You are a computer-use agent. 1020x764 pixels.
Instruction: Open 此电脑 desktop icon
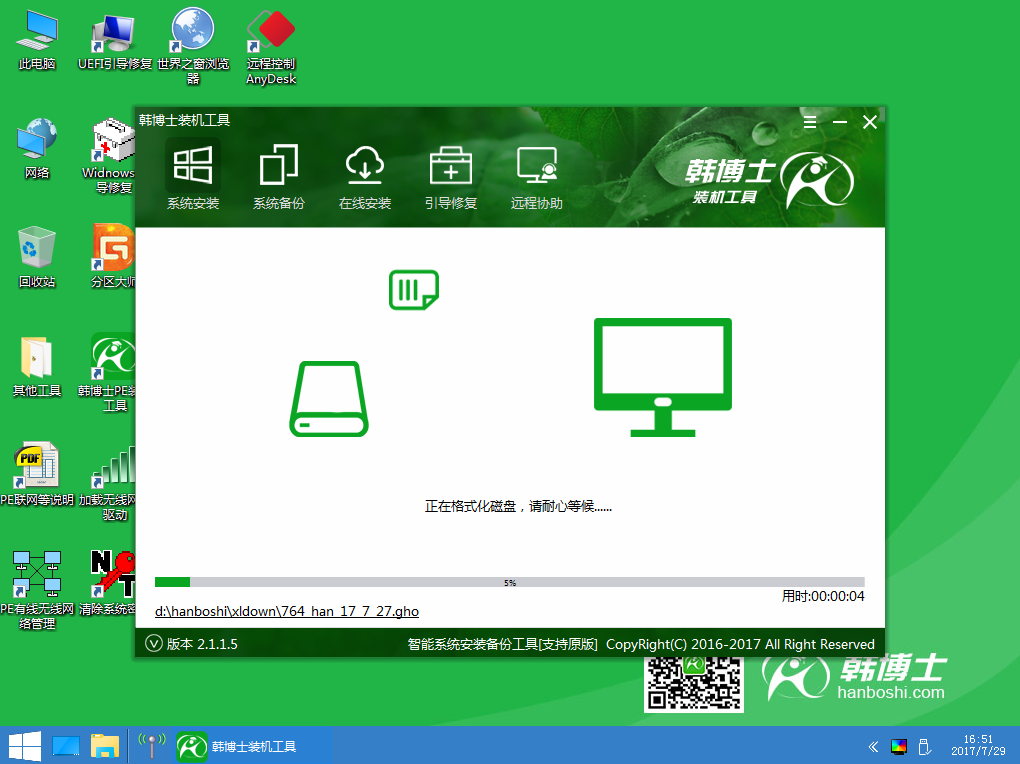tap(37, 40)
